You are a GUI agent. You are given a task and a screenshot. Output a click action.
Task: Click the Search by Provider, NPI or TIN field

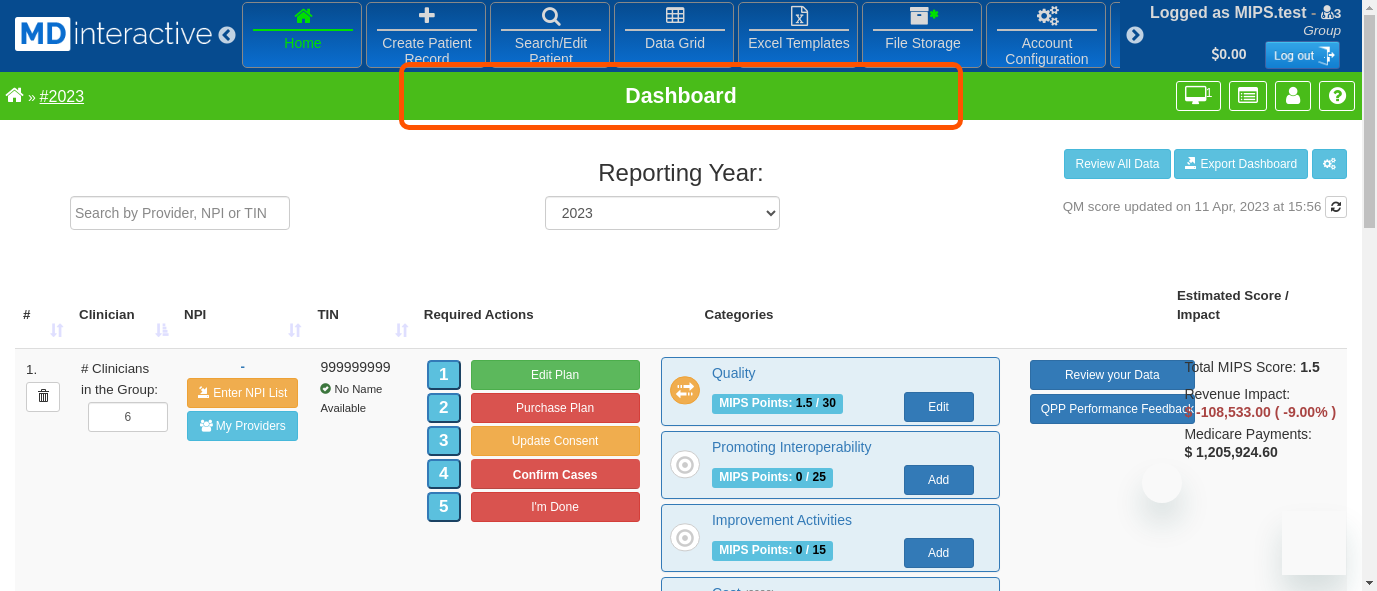pos(180,213)
